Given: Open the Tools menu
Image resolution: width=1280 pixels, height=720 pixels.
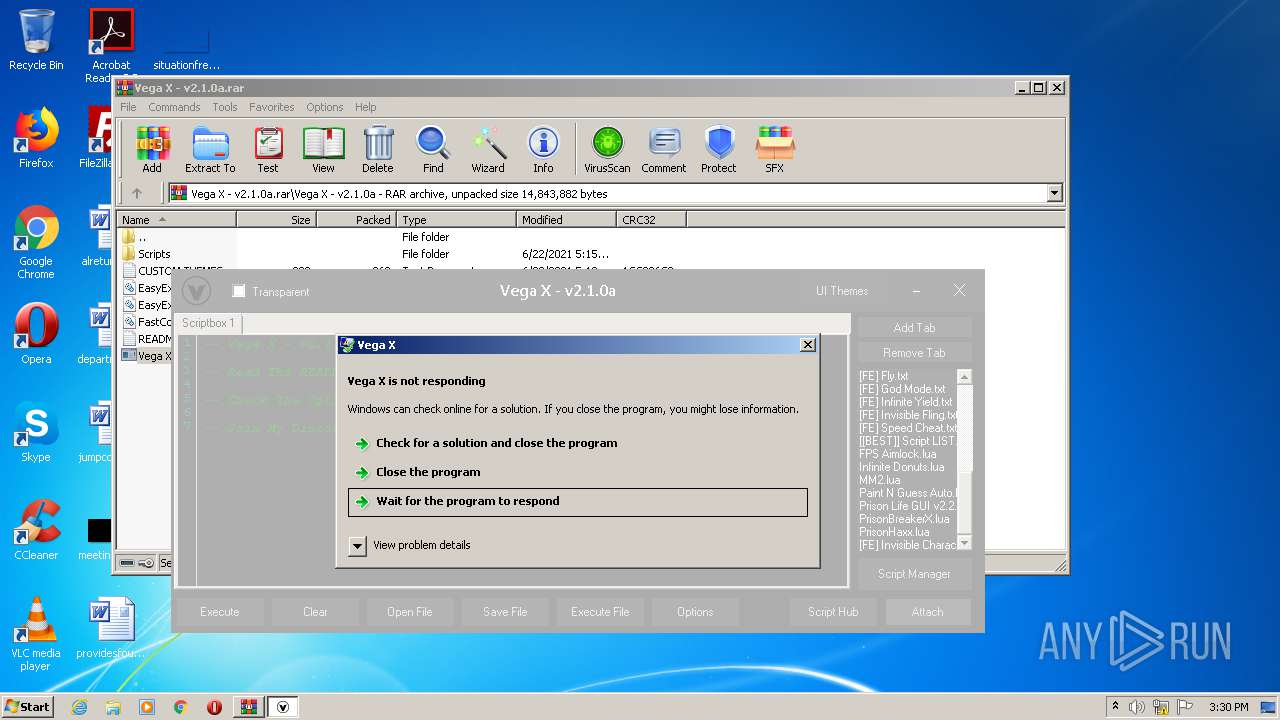Looking at the screenshot, I should [225, 107].
